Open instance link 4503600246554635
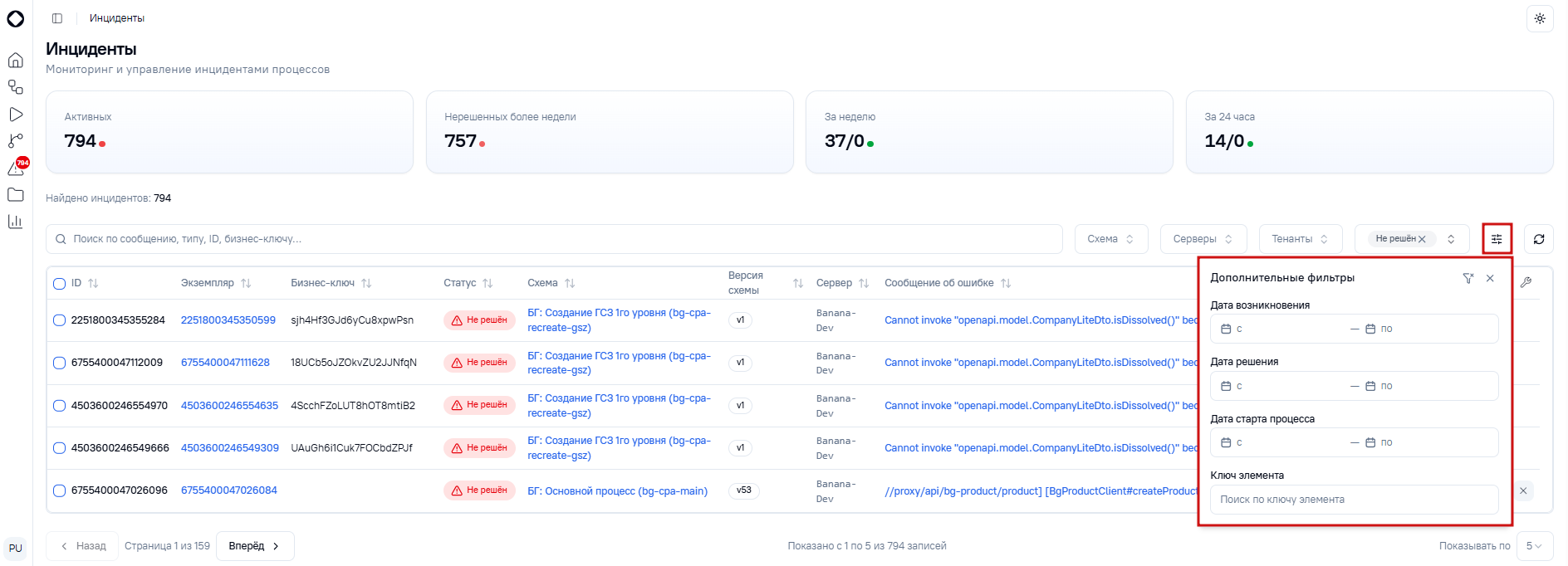 (x=230, y=406)
